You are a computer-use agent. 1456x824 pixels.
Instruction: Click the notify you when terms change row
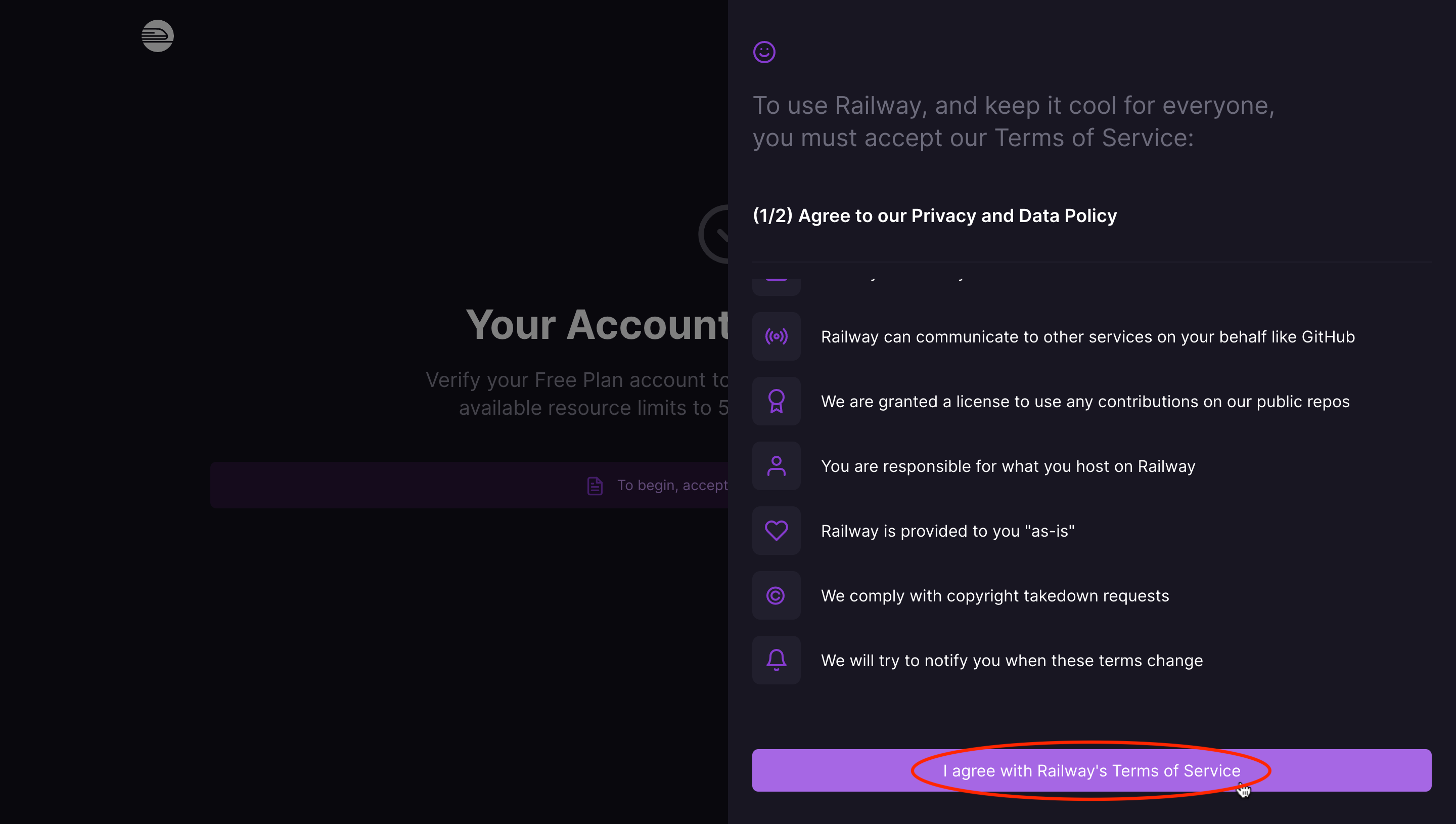point(1012,660)
